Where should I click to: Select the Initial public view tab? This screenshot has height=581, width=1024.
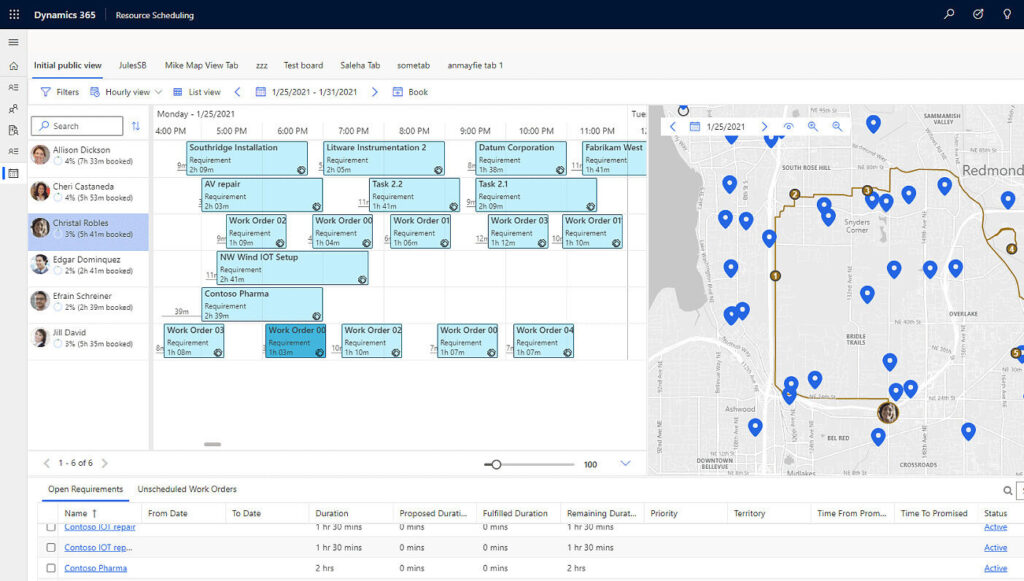[68, 65]
